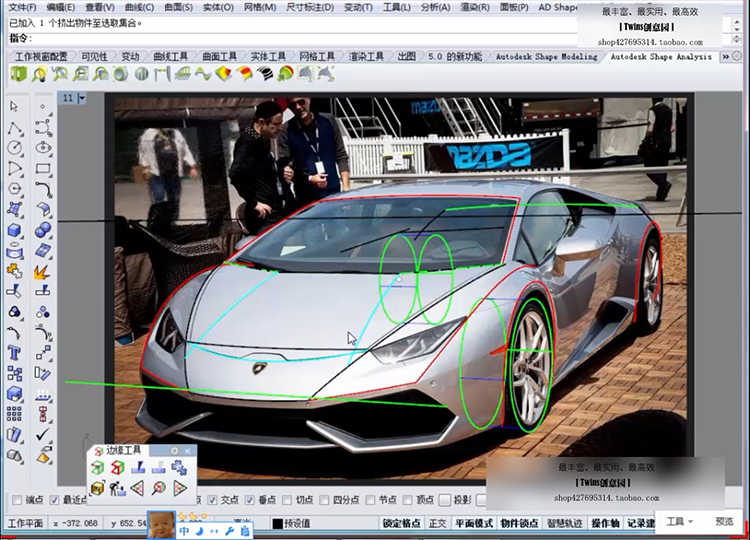
Task: Open the 曲线(C) menu
Action: coord(137,7)
